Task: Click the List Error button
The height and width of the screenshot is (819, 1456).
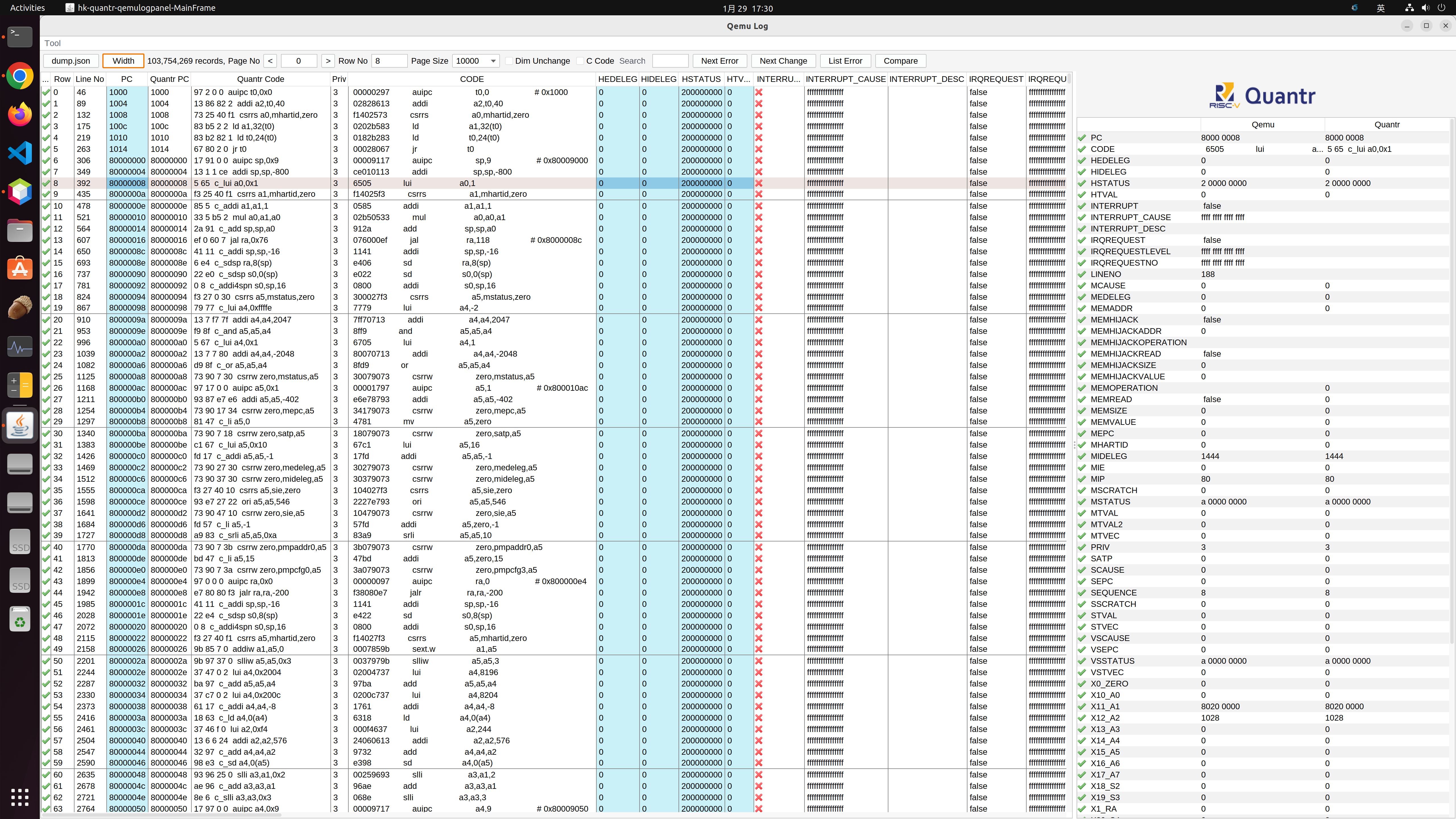Action: (x=845, y=61)
